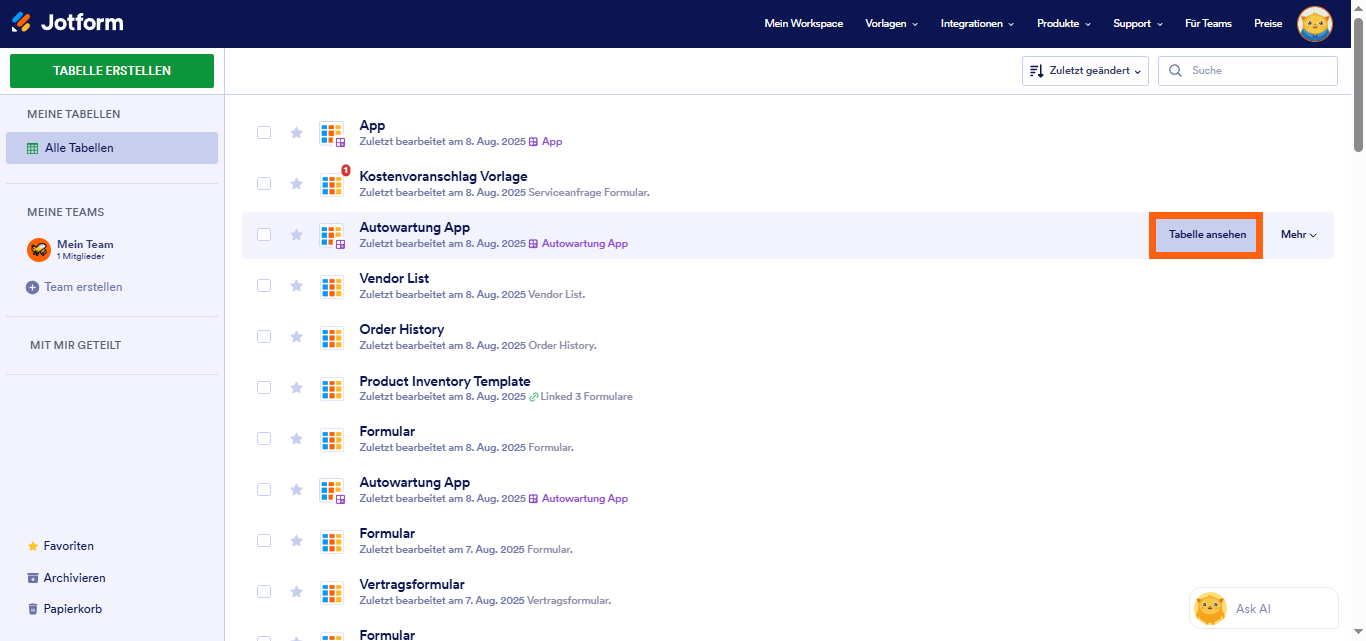Click Linked 3 Formulare text
Screen dimensions: 1366x641
(586, 397)
